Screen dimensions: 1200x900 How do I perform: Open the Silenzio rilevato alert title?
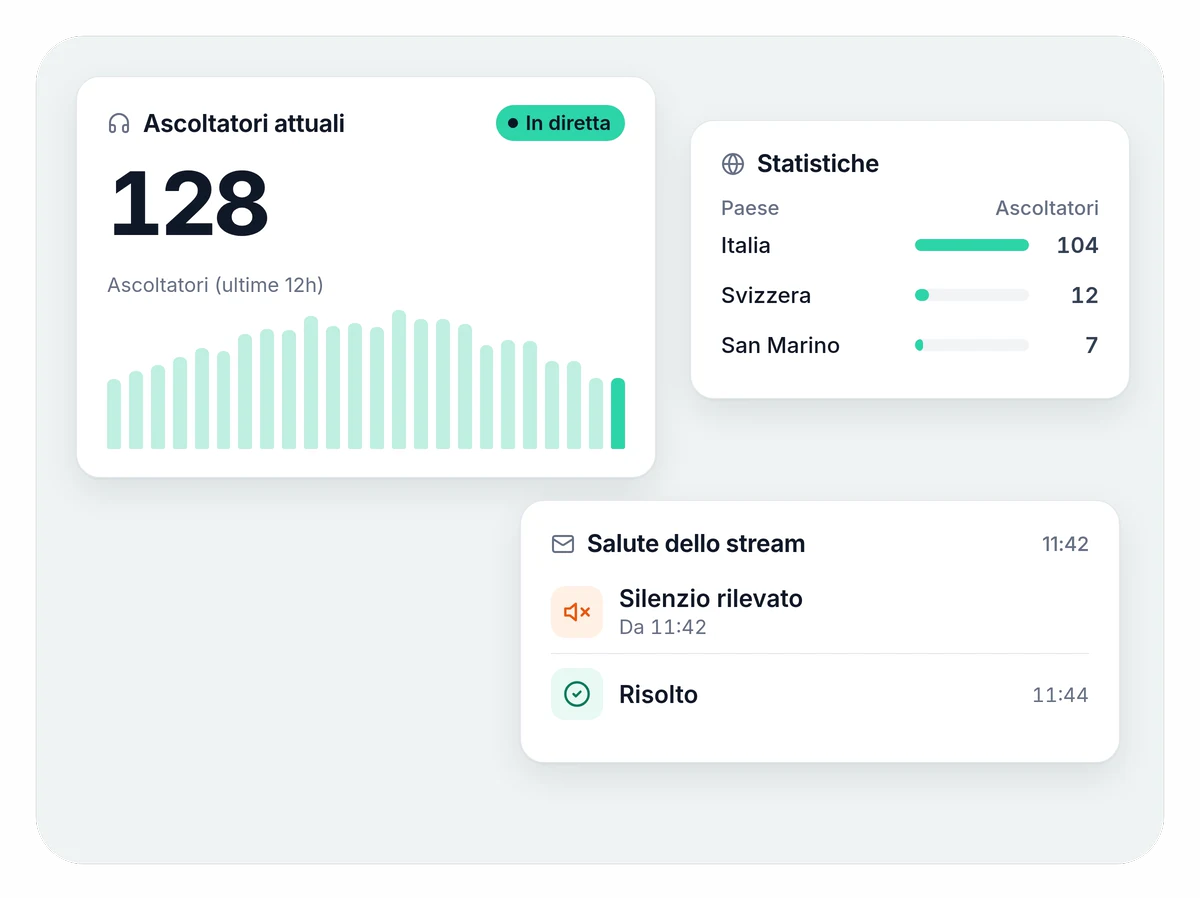[711, 599]
